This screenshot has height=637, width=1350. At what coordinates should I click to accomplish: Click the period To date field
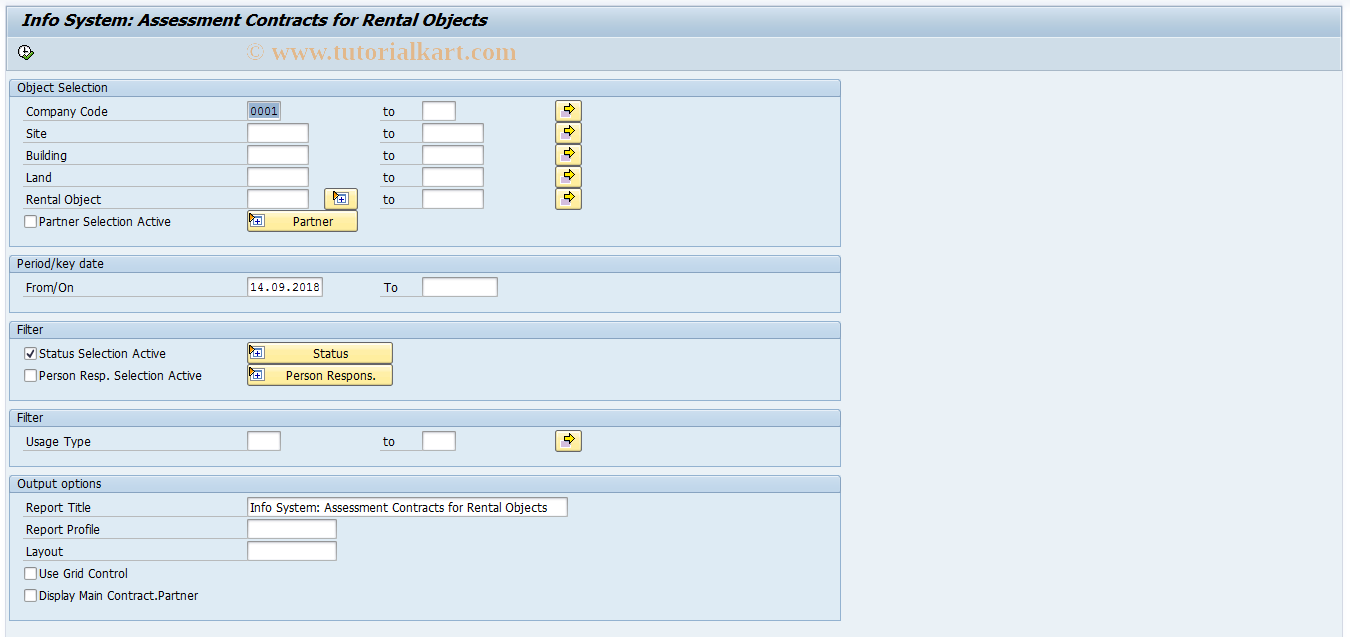tap(460, 287)
